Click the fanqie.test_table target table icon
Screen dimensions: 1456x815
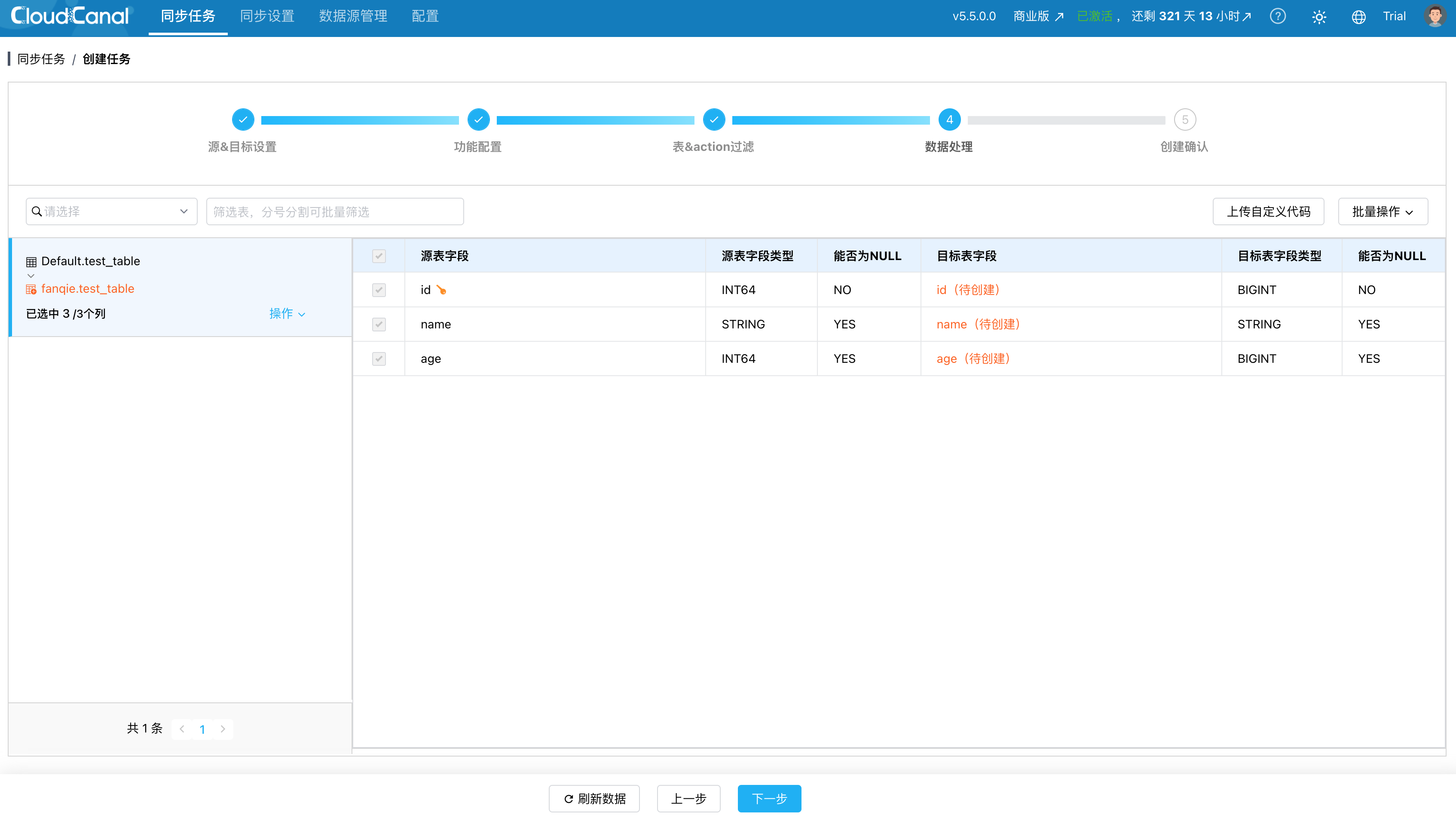[31, 289]
